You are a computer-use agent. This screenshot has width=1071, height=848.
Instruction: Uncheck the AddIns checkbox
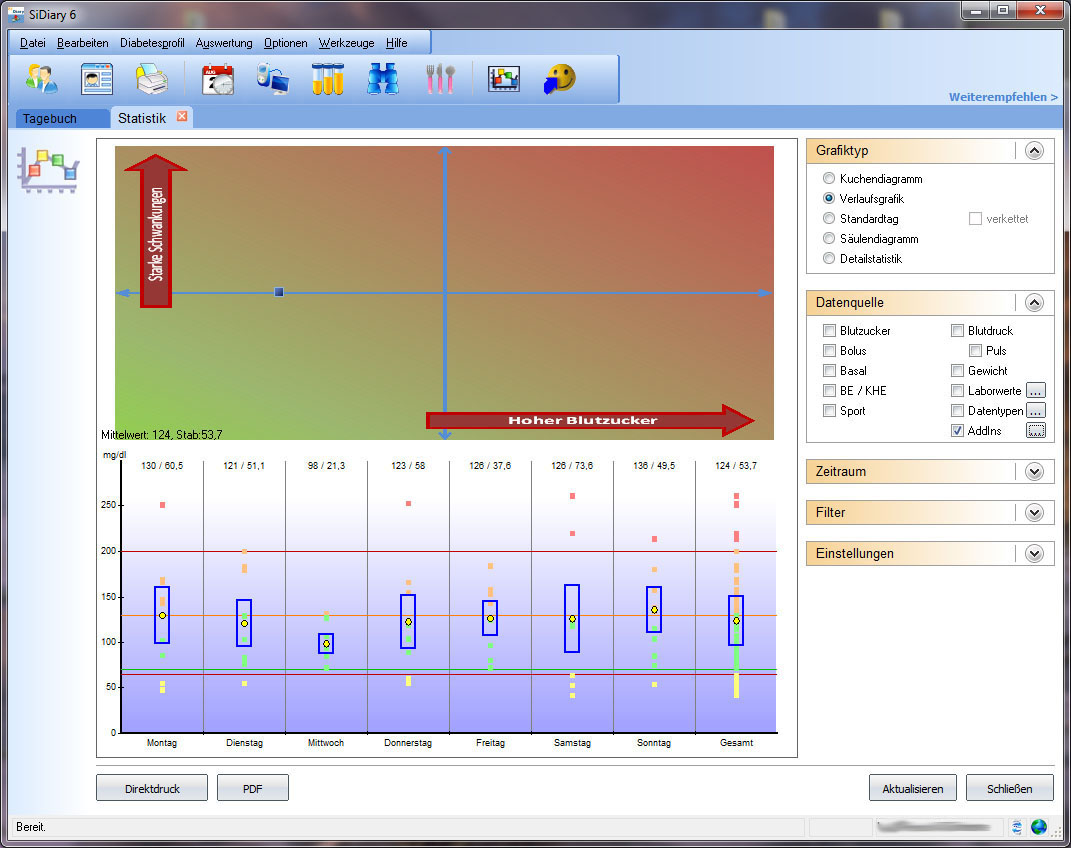click(x=957, y=431)
